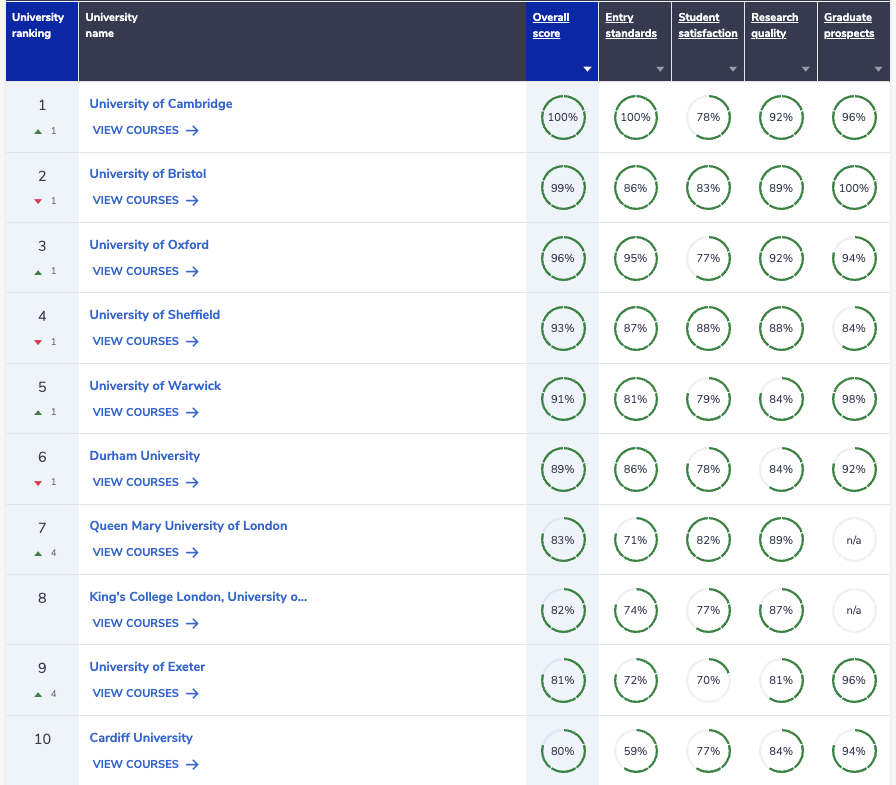Click Sheffield's 93% overall score circle

coord(563,329)
